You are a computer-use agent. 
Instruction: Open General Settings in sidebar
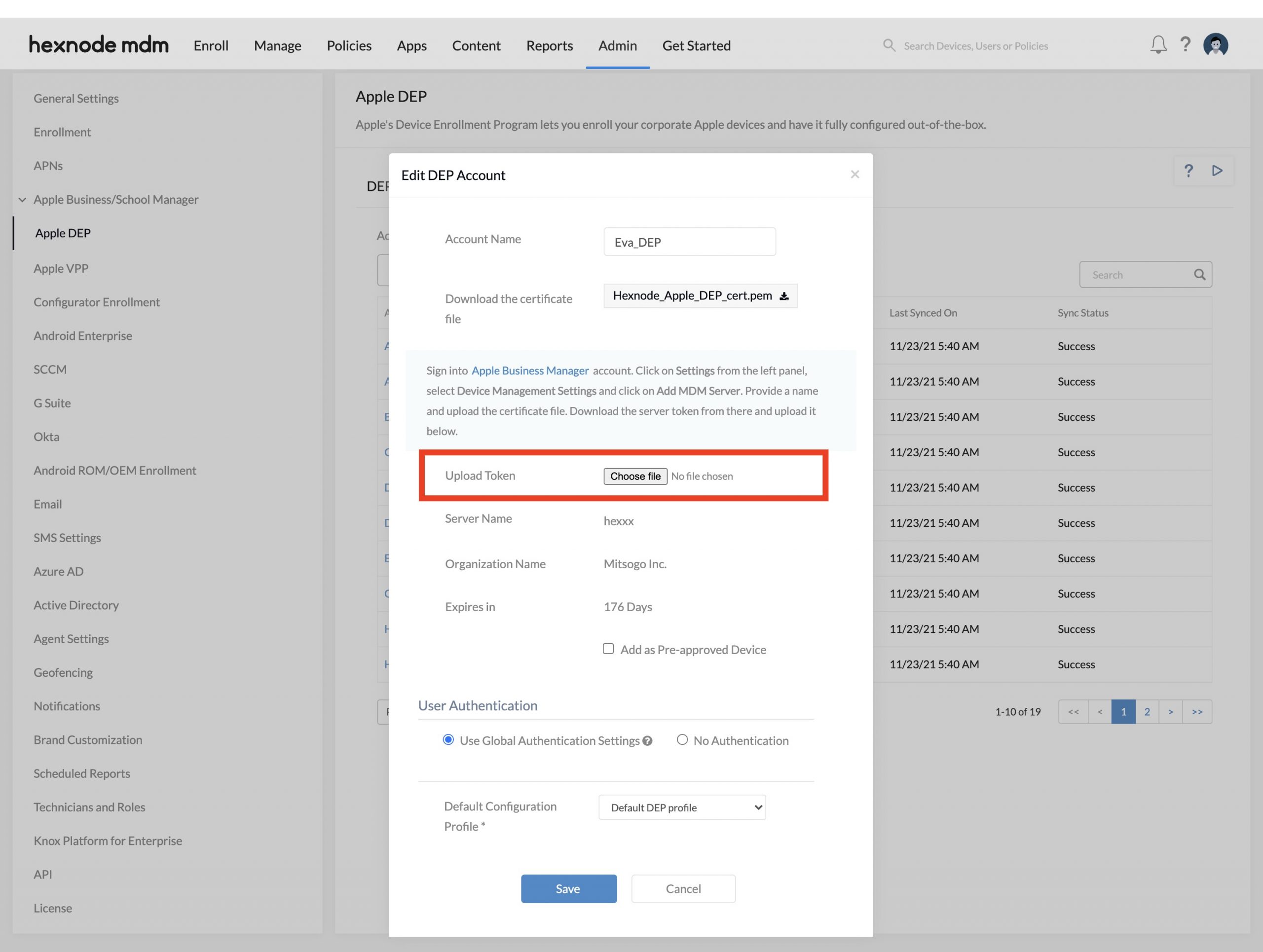click(x=76, y=98)
